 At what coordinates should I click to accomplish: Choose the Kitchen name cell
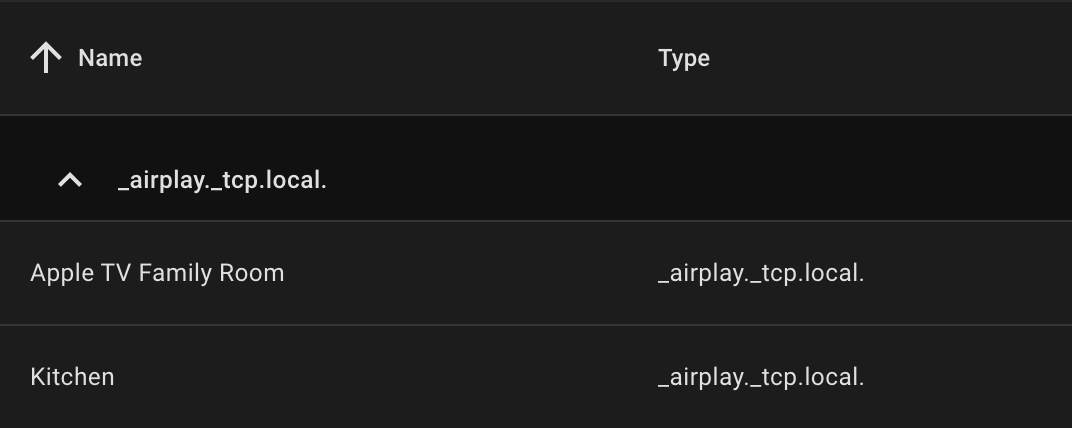pyautogui.click(x=72, y=377)
